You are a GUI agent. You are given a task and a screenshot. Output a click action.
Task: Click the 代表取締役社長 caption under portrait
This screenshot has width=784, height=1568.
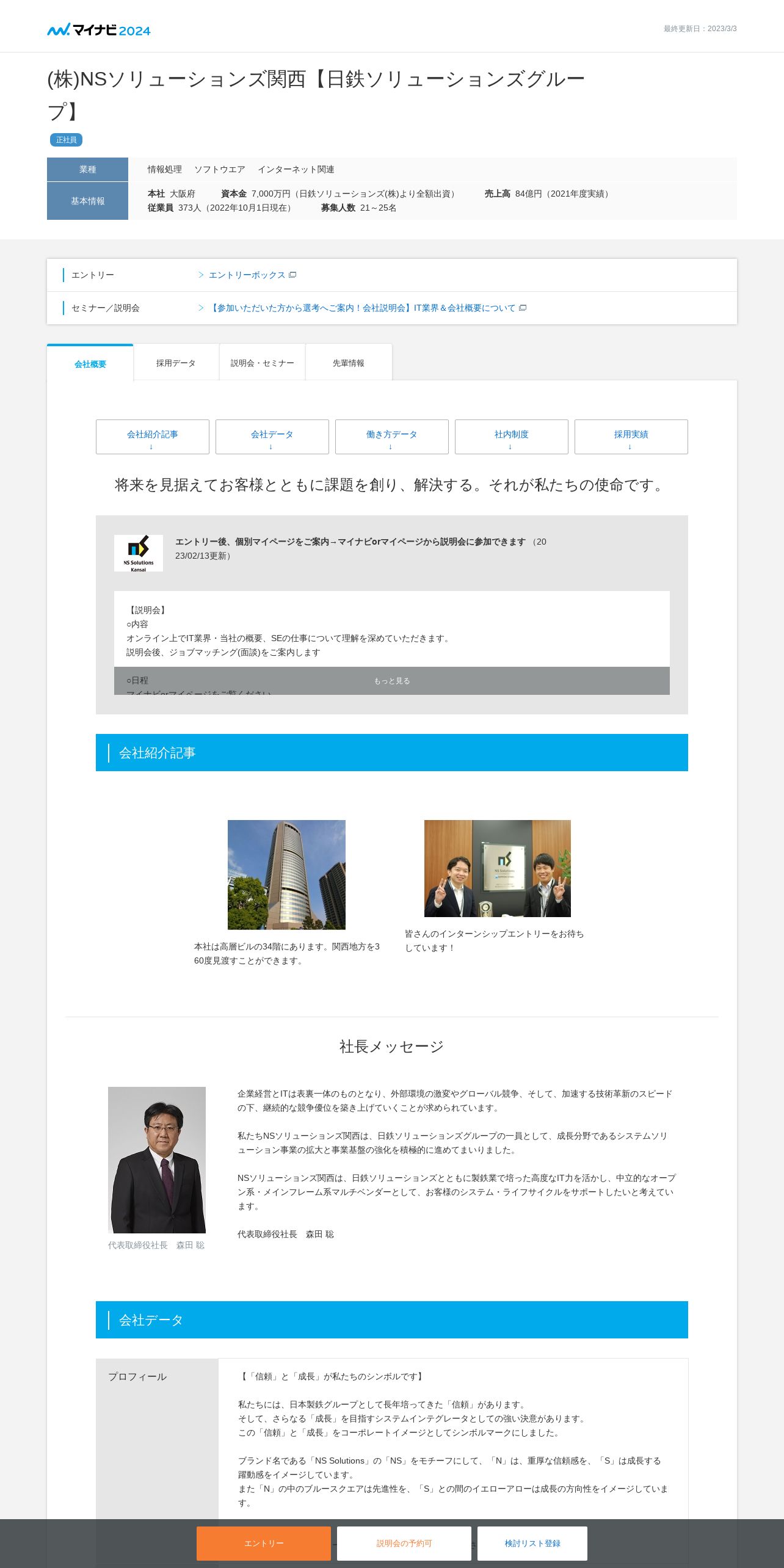tap(156, 1245)
